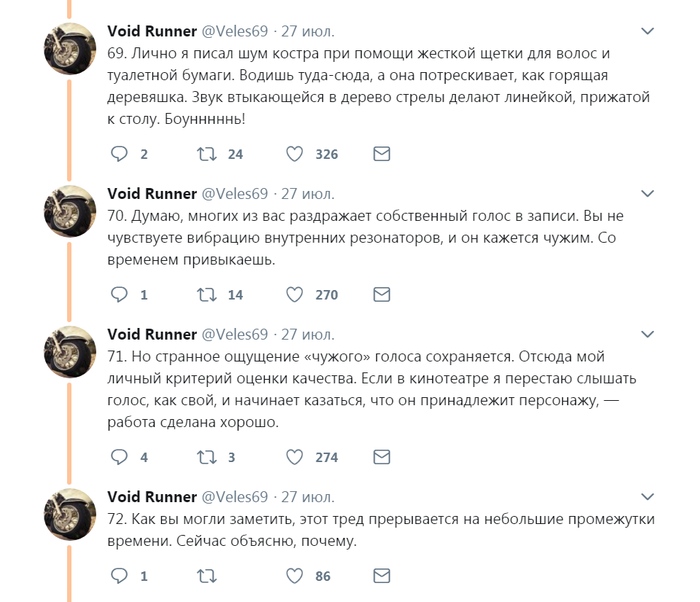Retweet tweet 71 with 3 retweets
The image size is (700, 602).
click(x=207, y=457)
